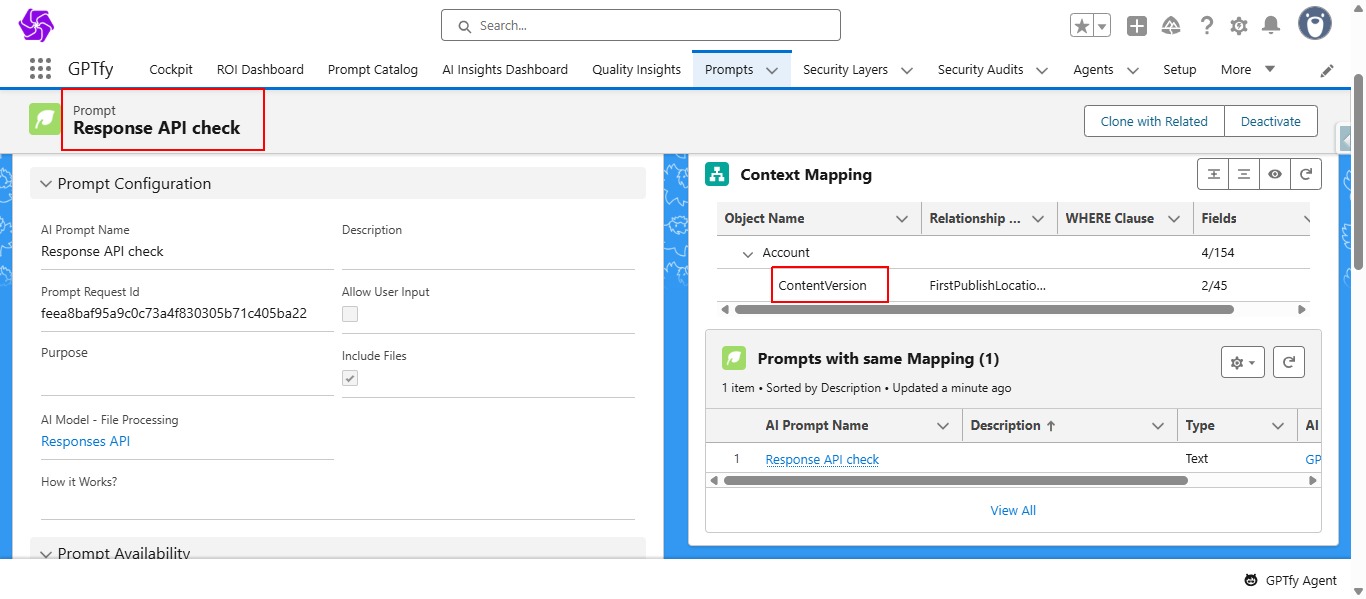
Task: Switch to the Prompt Catalog tab
Action: click(x=373, y=69)
